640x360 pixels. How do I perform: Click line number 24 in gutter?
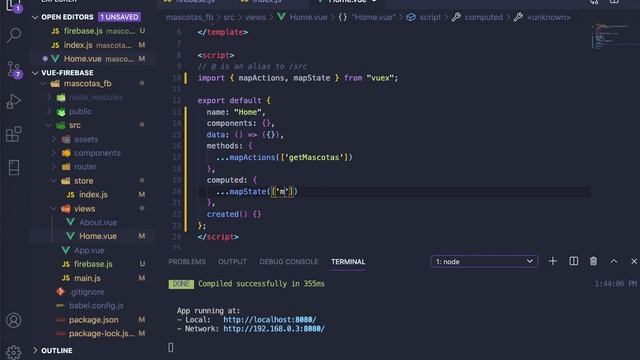pos(176,236)
